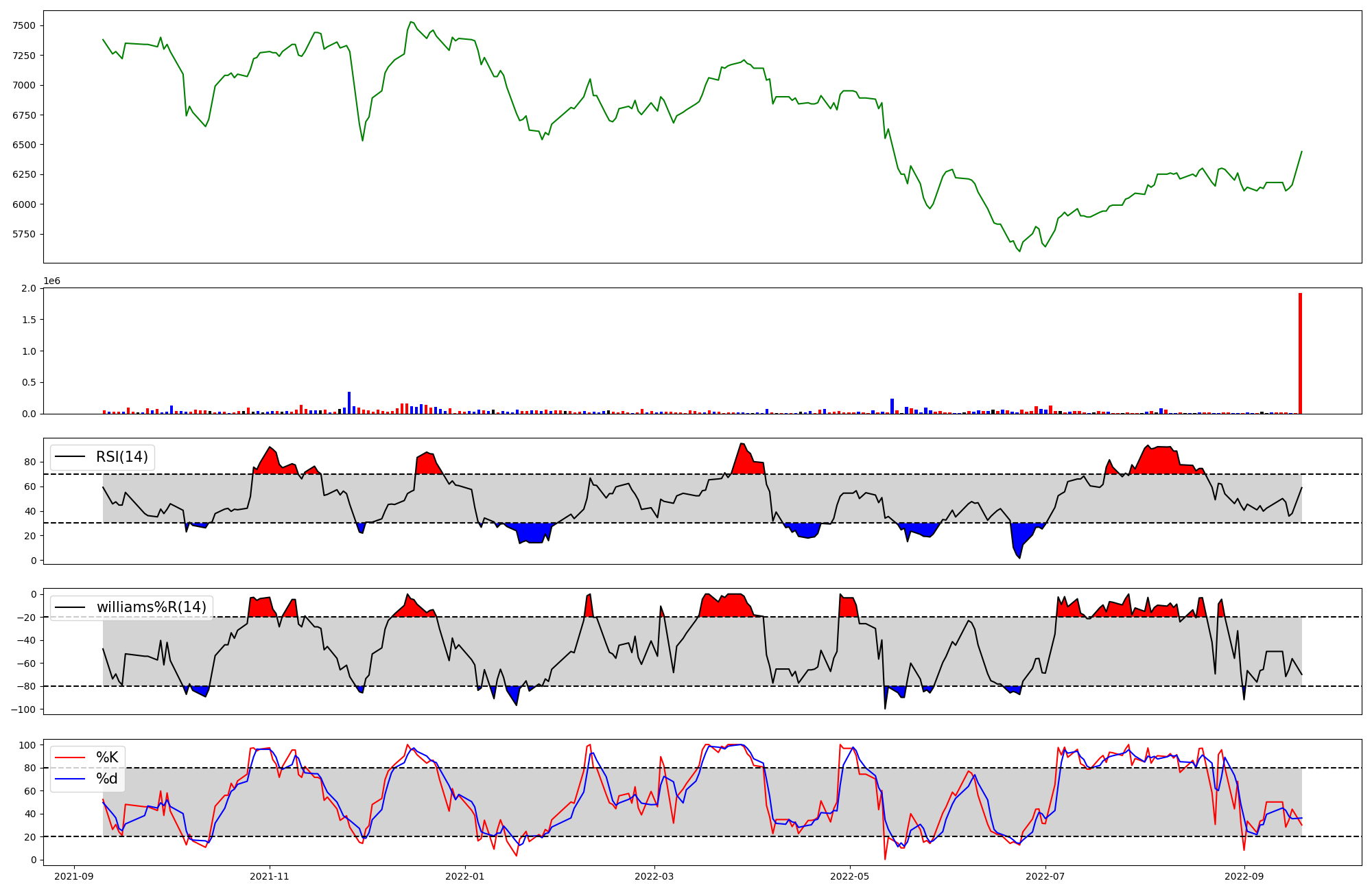Click the 2022-03 x-axis date label
The height and width of the screenshot is (892, 1372).
click(x=654, y=876)
